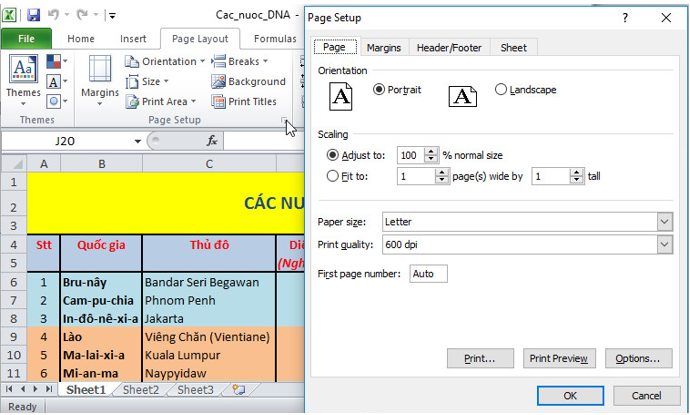Viewport: 690px width, 415px height.
Task: Click the Options... button
Action: click(x=639, y=359)
